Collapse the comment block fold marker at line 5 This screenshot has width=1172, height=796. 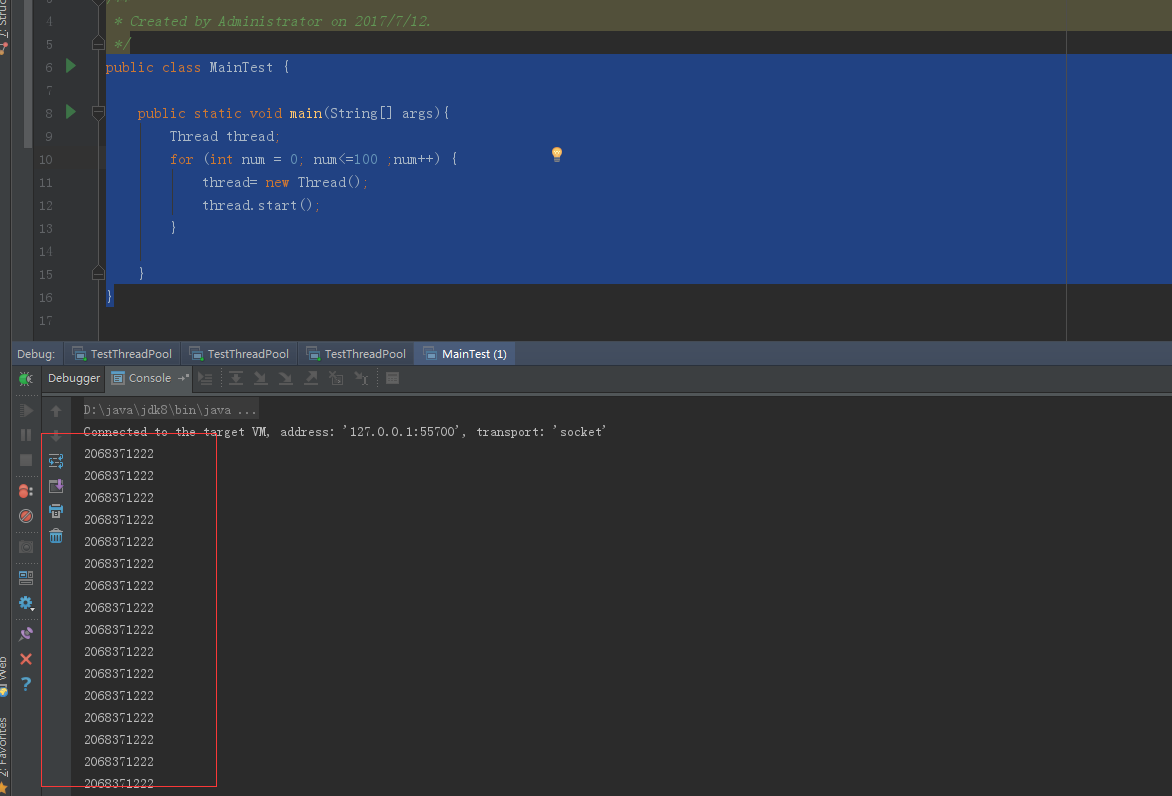point(98,44)
